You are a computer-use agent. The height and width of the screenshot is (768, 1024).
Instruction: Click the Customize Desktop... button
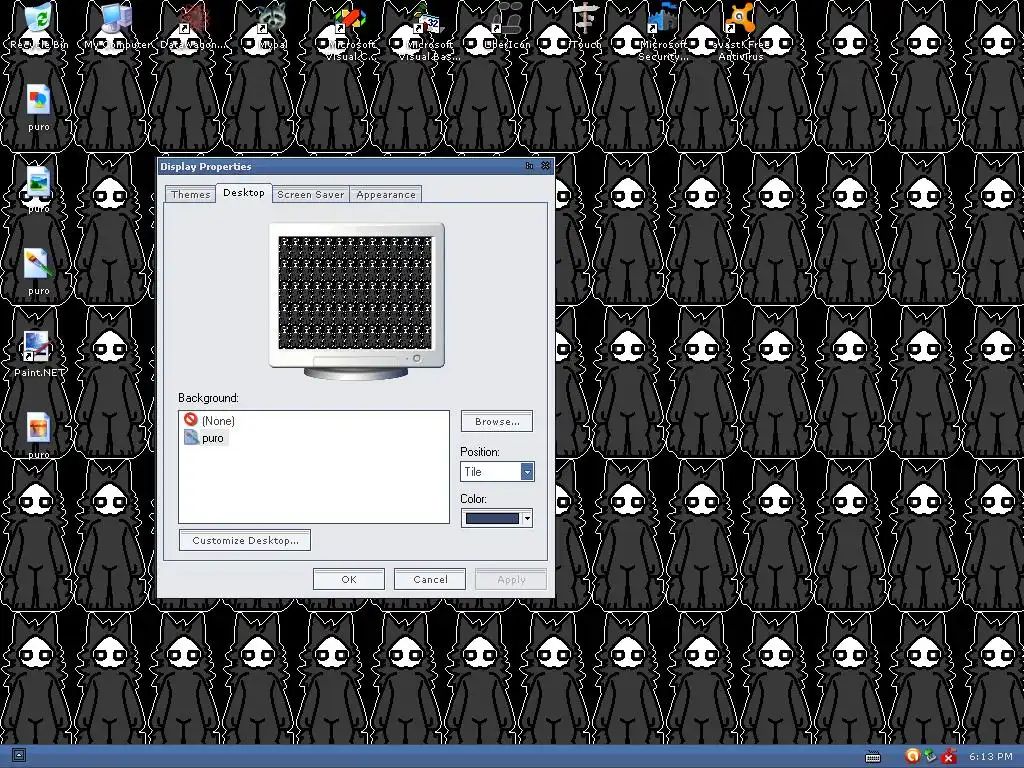245,540
